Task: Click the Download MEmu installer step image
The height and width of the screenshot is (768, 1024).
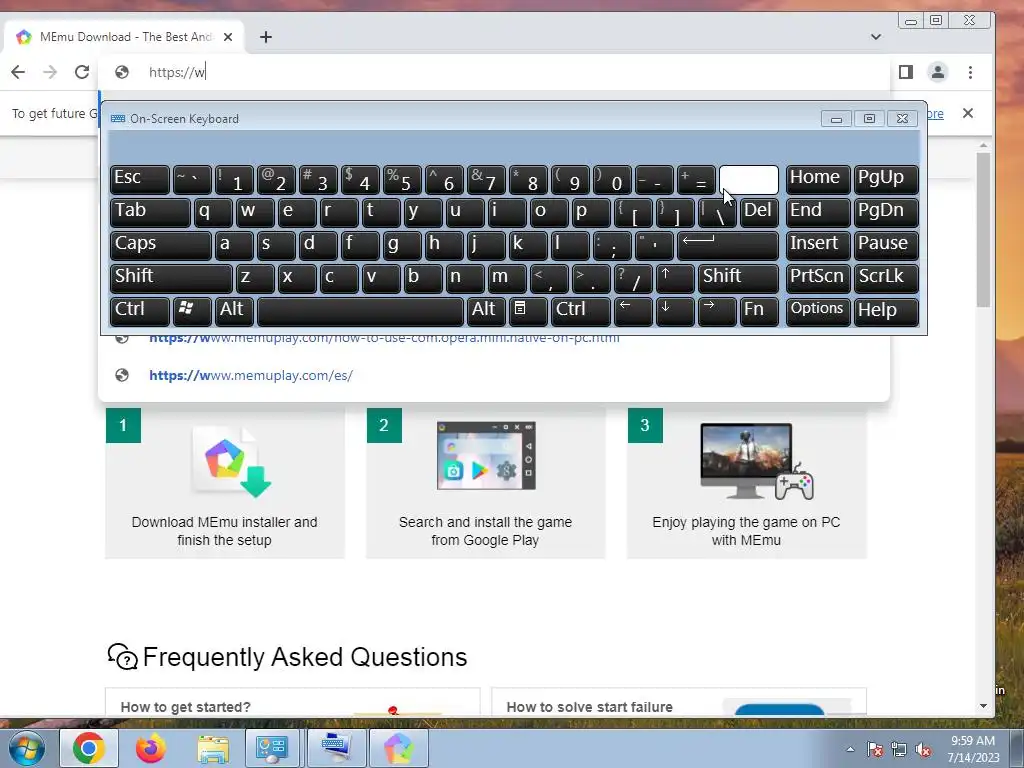Action: 231,460
